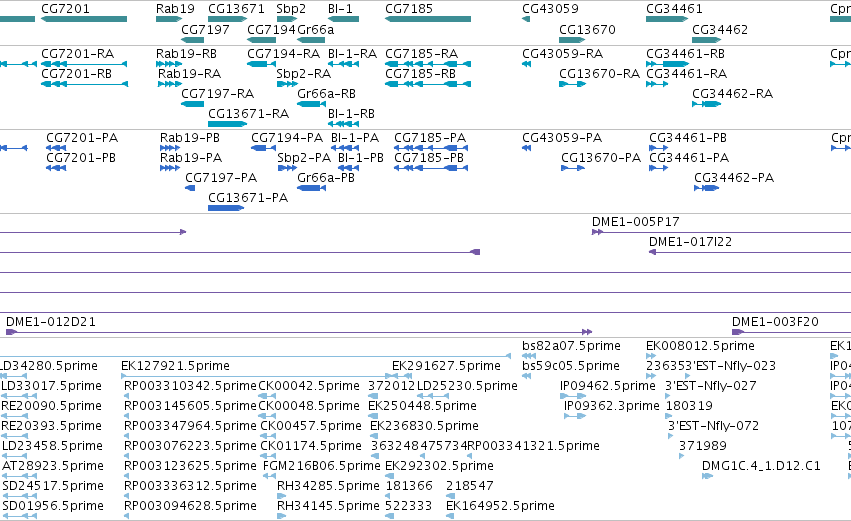Click EST DMG1C.4_1.D12.C1

(707, 476)
